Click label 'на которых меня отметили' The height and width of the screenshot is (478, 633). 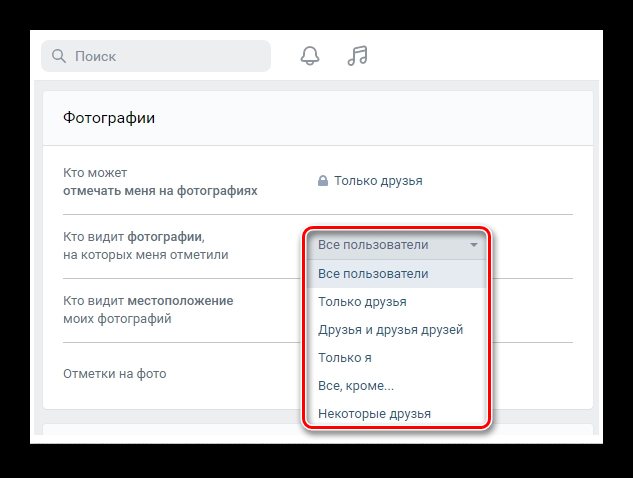(146, 255)
